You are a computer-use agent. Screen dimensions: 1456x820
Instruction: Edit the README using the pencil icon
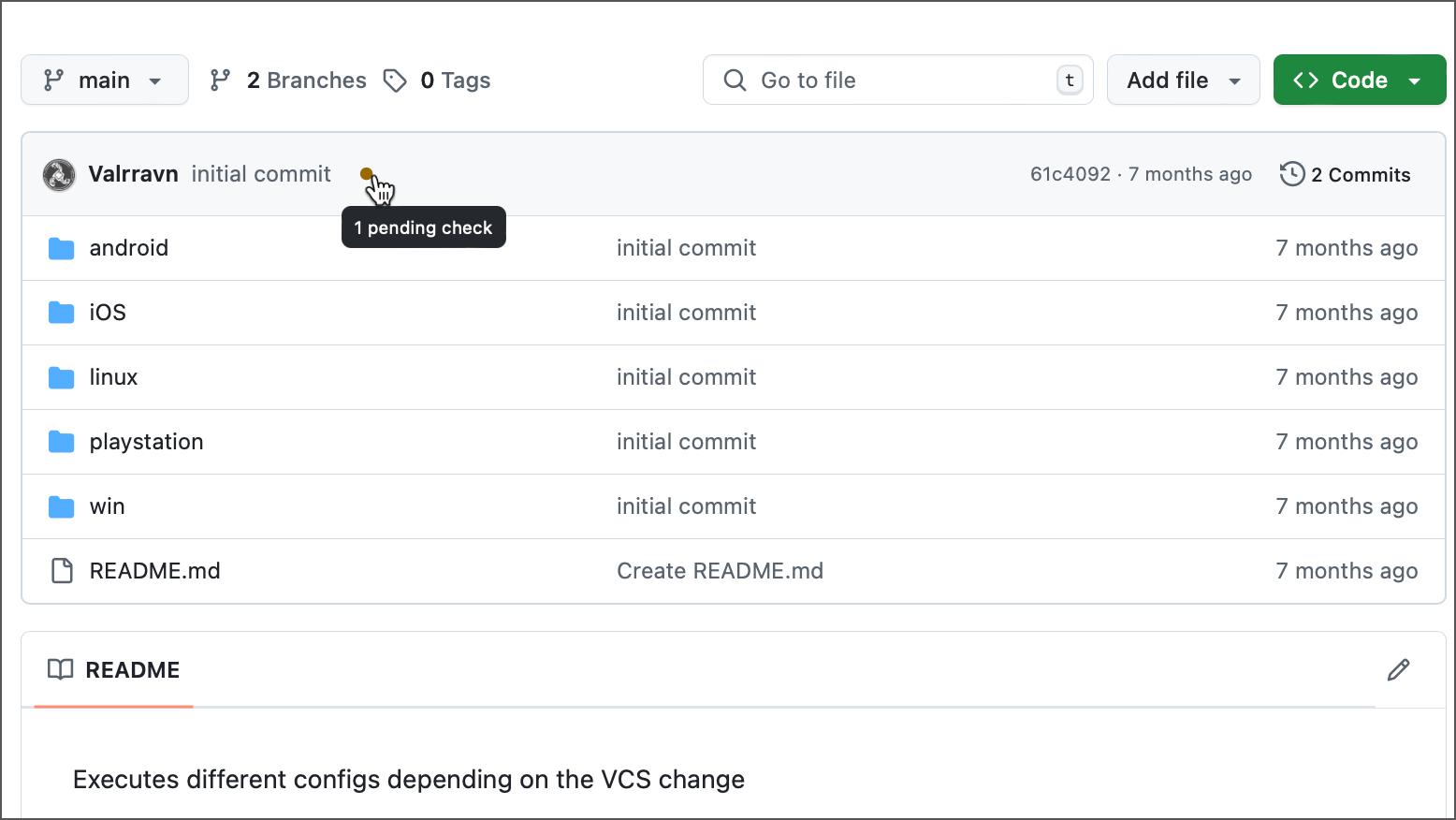pyautogui.click(x=1398, y=669)
